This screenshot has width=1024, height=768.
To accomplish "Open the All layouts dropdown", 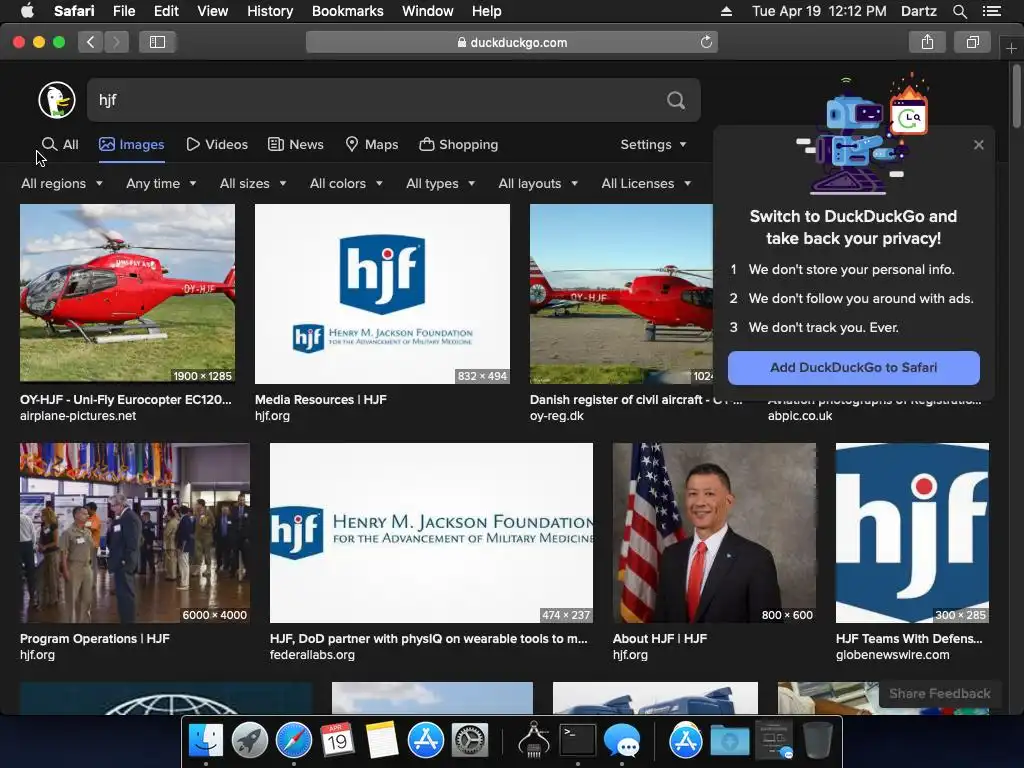I will (537, 184).
